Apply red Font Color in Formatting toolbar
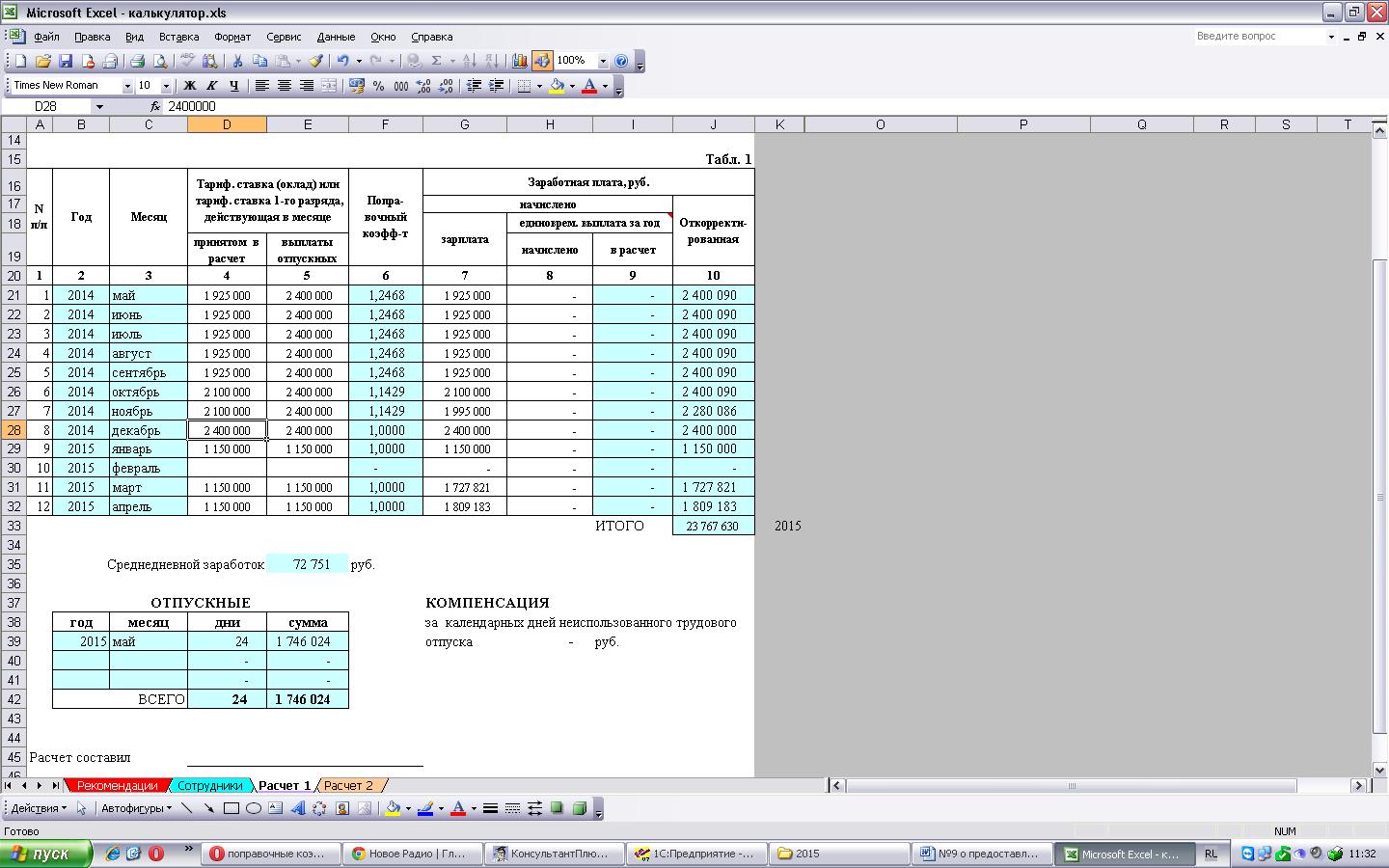The height and width of the screenshot is (868, 1389). (589, 86)
